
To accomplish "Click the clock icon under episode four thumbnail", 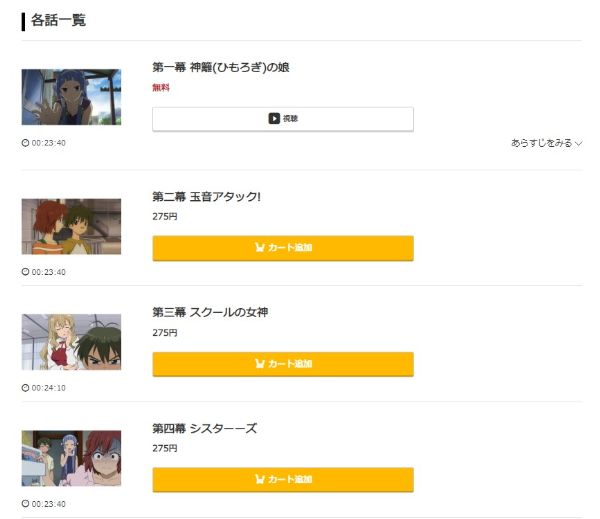I will [x=25, y=504].
